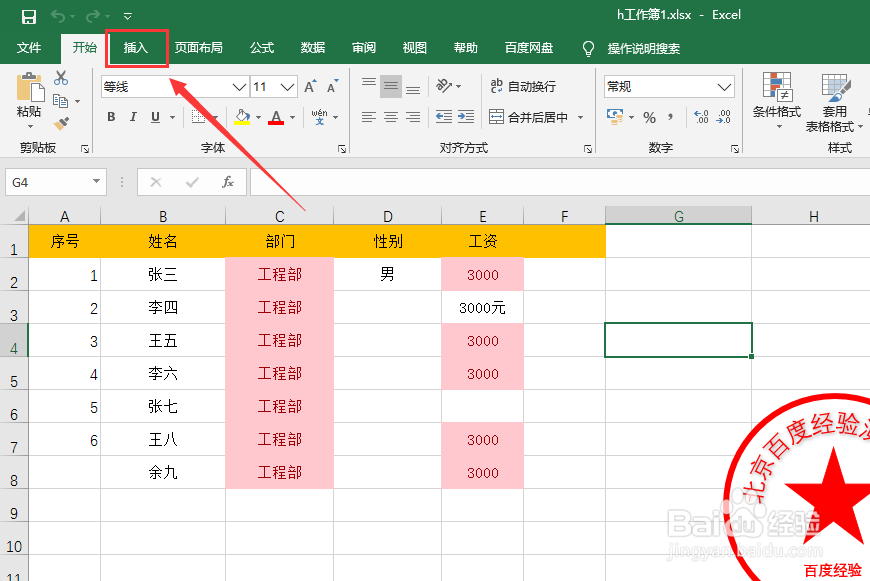Select the Format Painter brush
The height and width of the screenshot is (581, 870).
(x=63, y=124)
